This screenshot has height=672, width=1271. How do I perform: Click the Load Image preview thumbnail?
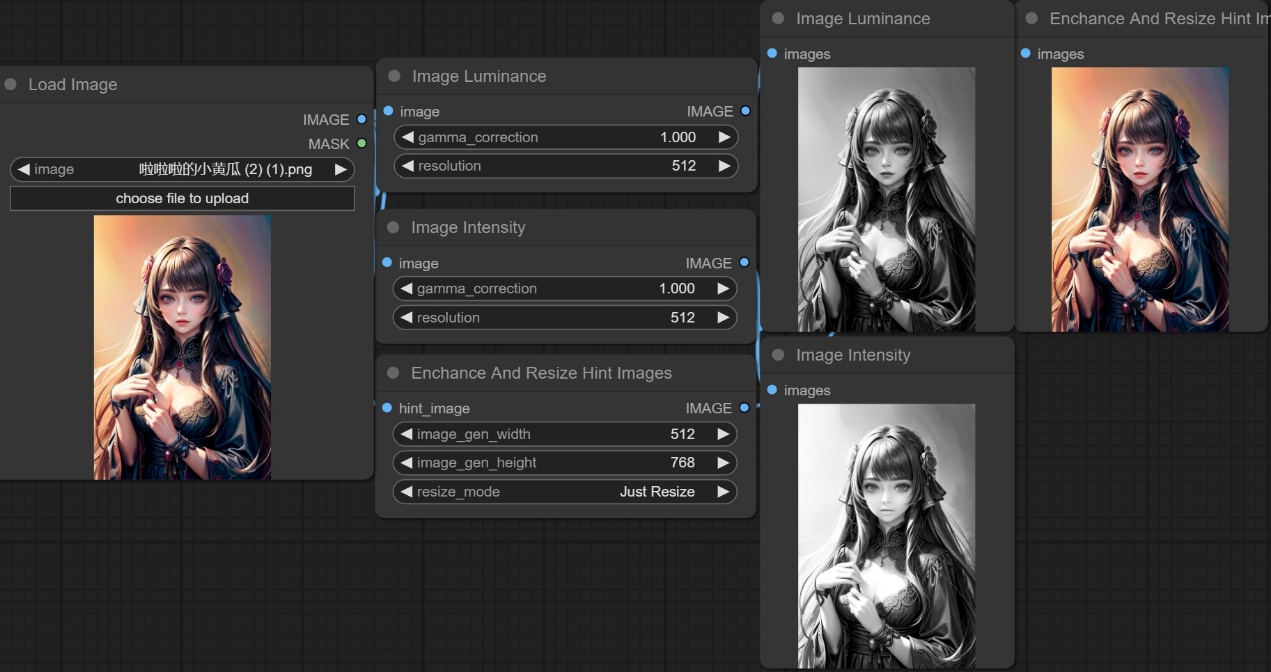click(182, 347)
